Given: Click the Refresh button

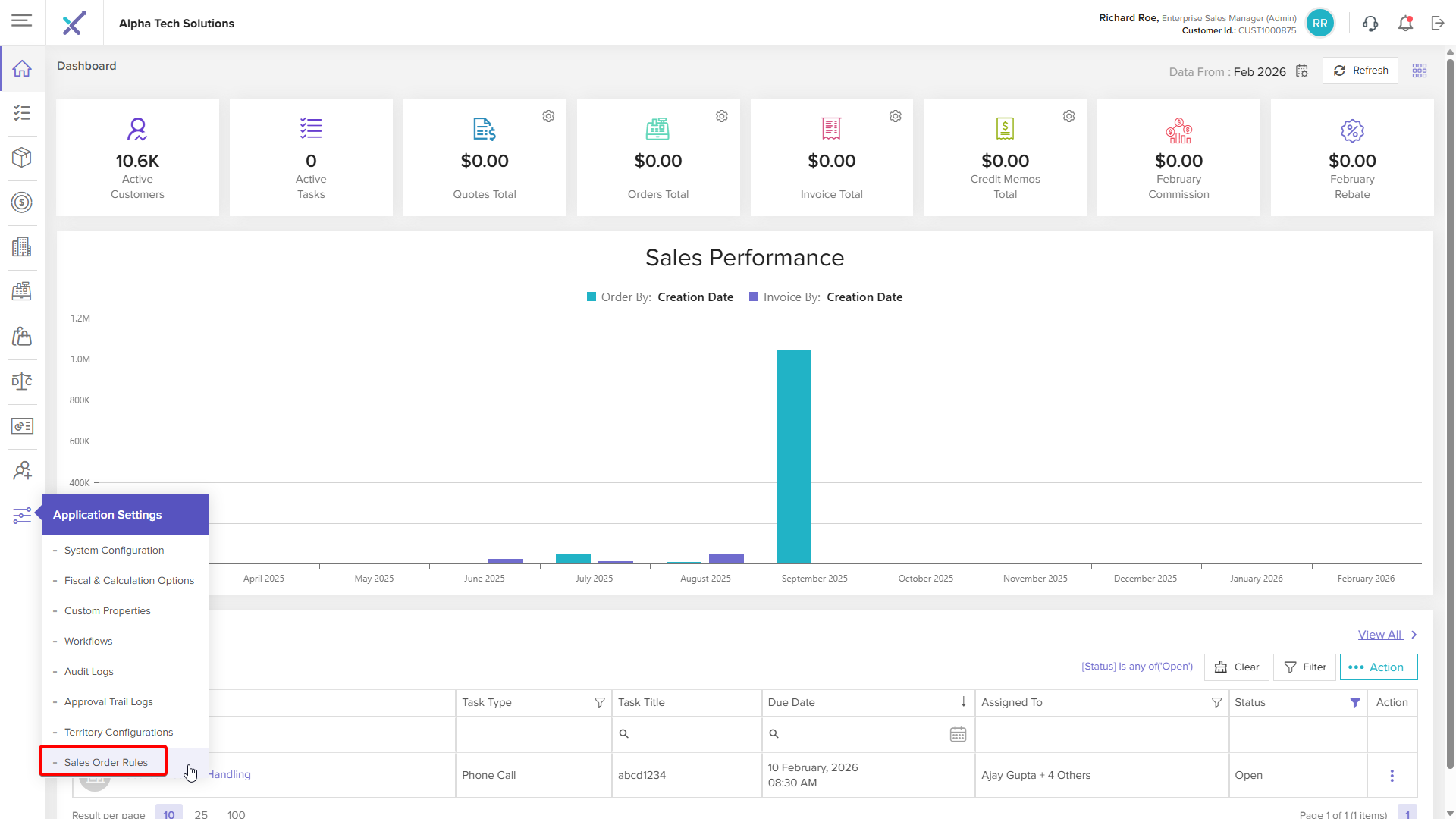Looking at the screenshot, I should click(1360, 71).
